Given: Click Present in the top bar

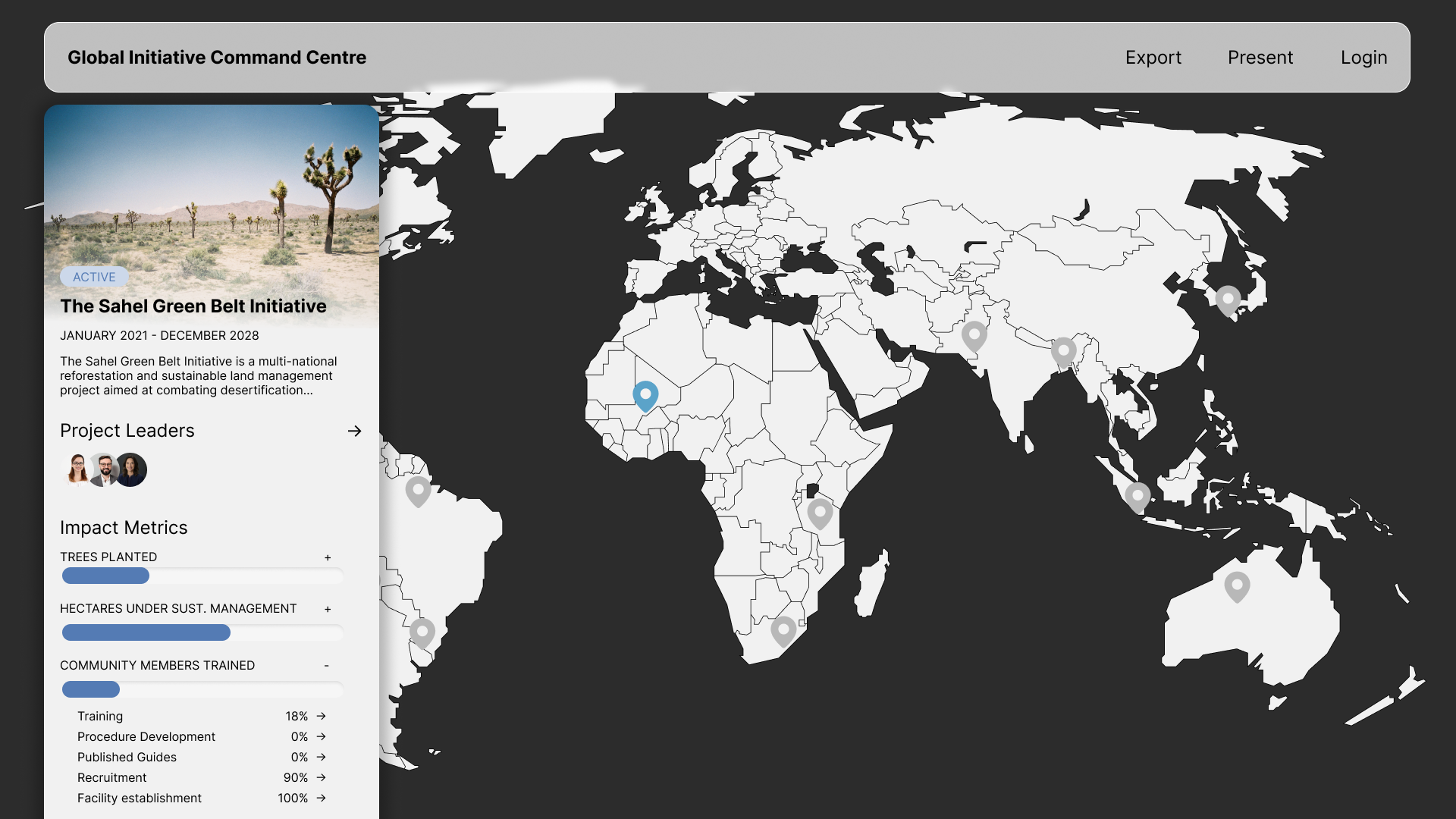Looking at the screenshot, I should tap(1260, 58).
